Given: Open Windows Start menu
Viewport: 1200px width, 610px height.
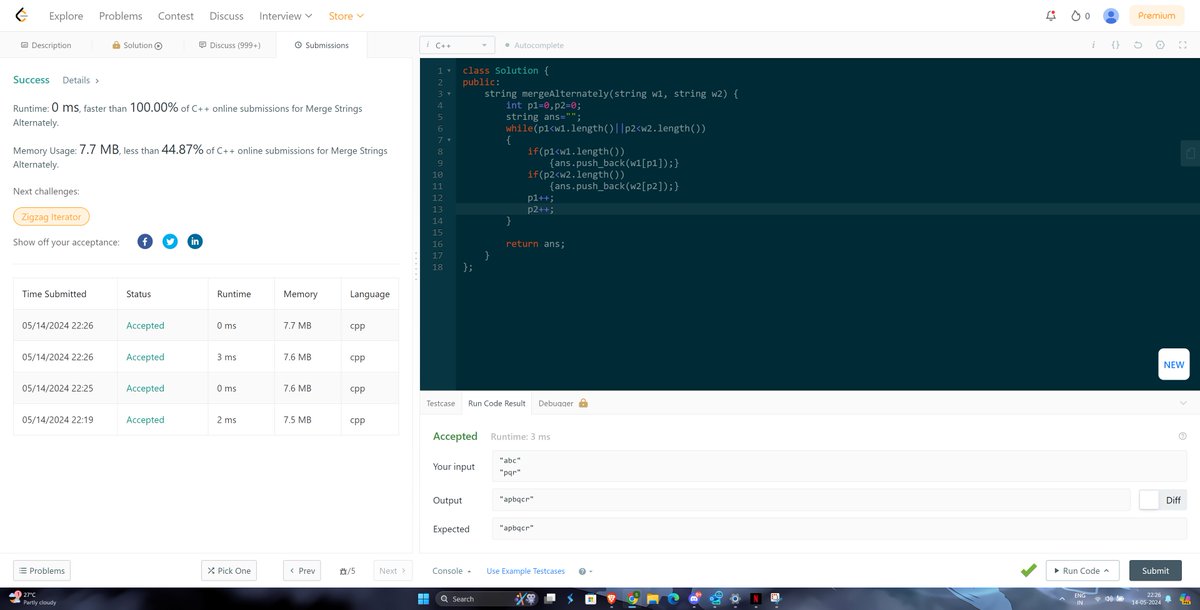Looking at the screenshot, I should (423, 599).
